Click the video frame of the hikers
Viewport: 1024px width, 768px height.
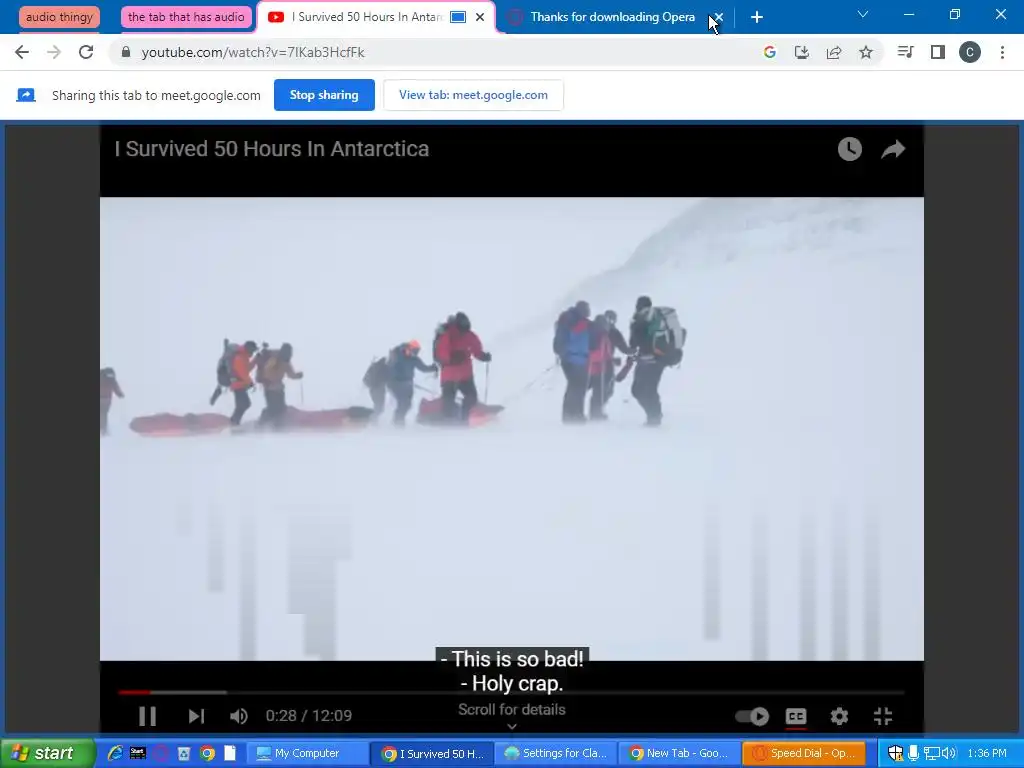coord(511,428)
